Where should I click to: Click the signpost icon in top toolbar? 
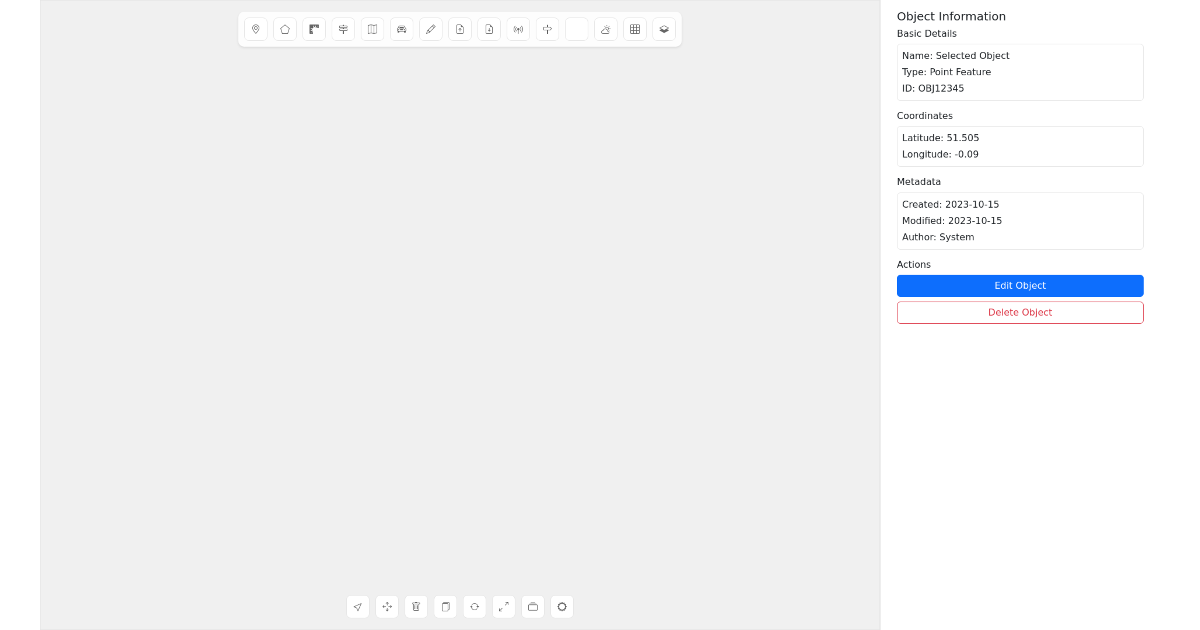pyautogui.click(x=343, y=29)
